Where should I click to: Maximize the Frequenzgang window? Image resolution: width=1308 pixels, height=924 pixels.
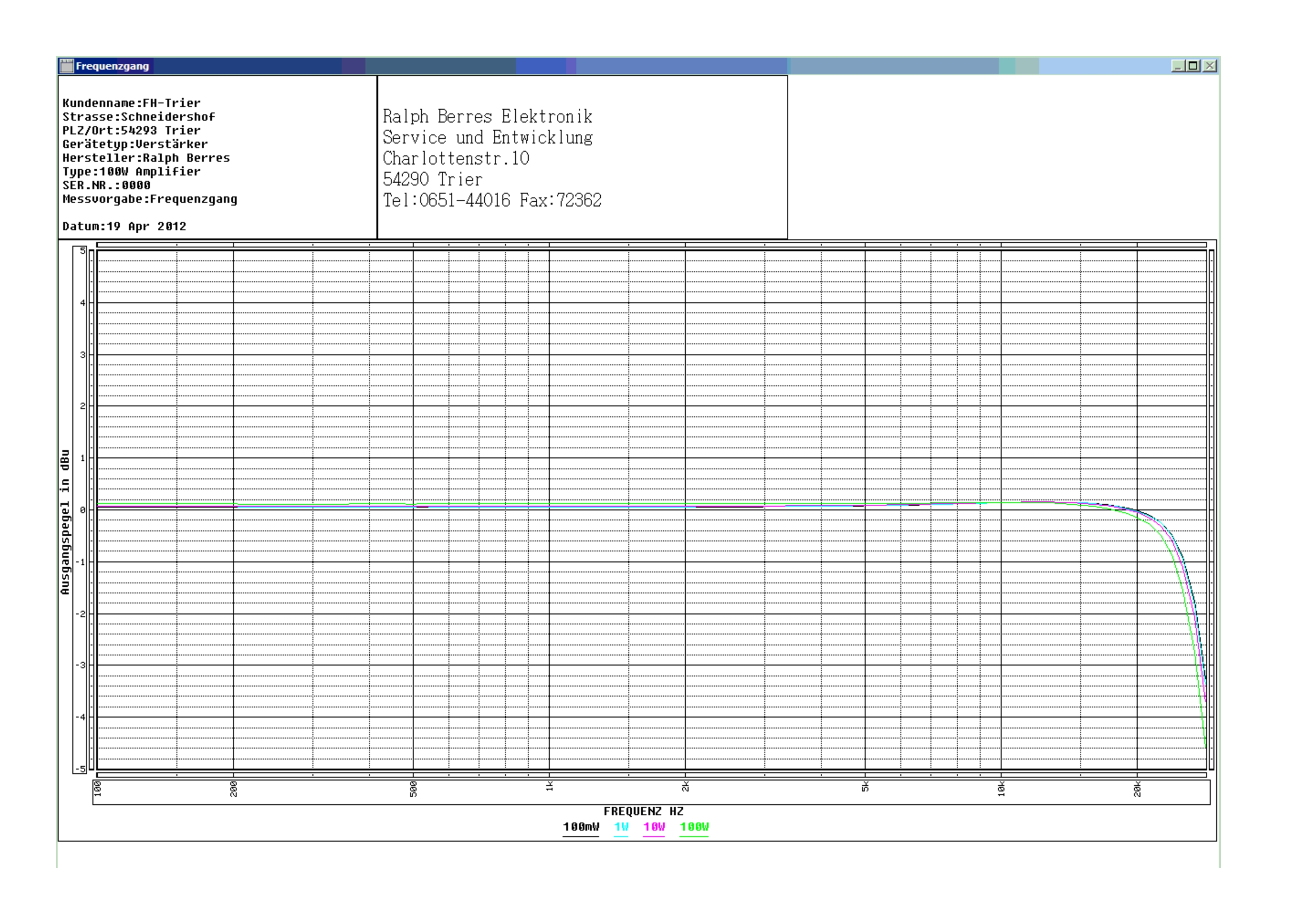click(1193, 66)
